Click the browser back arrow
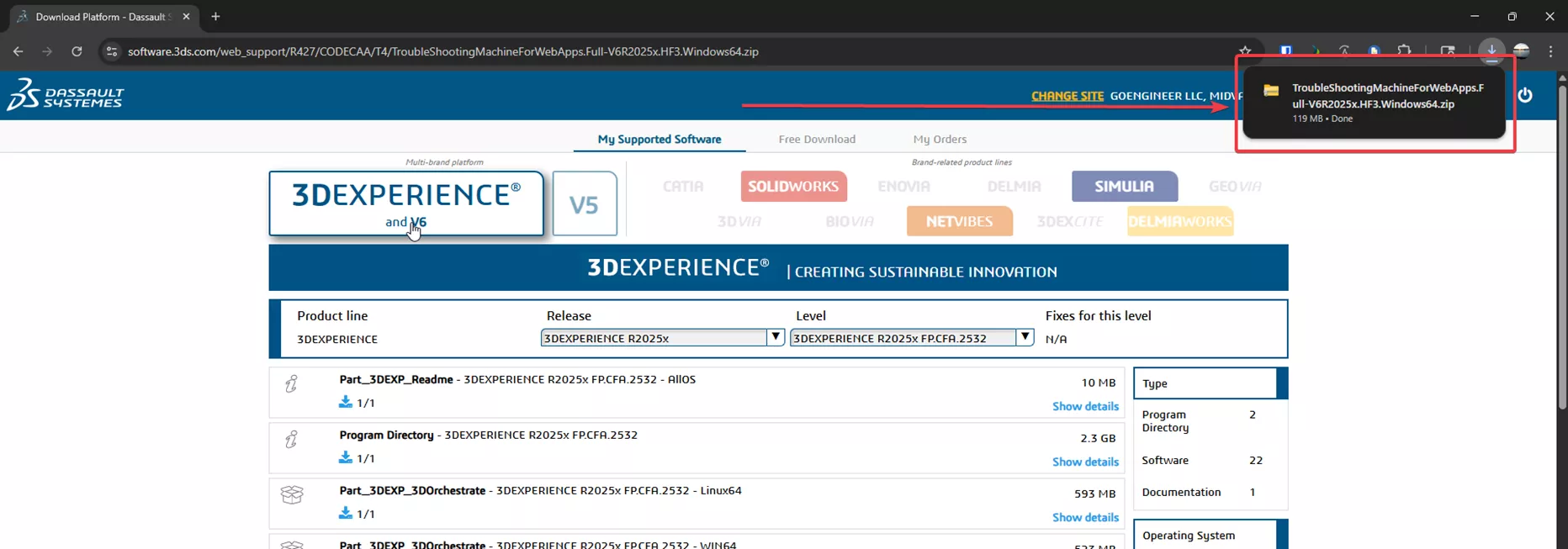The height and width of the screenshot is (549, 1568). [x=18, y=51]
